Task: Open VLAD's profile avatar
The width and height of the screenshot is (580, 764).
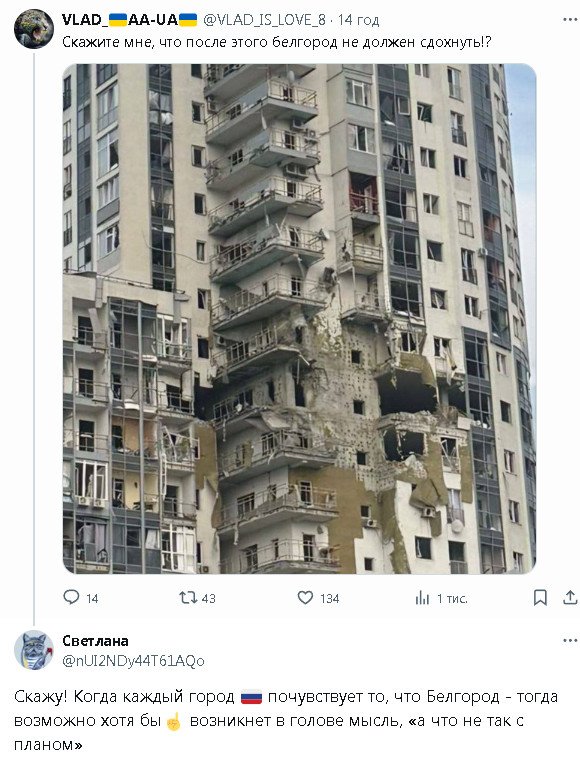Action: tap(34, 29)
